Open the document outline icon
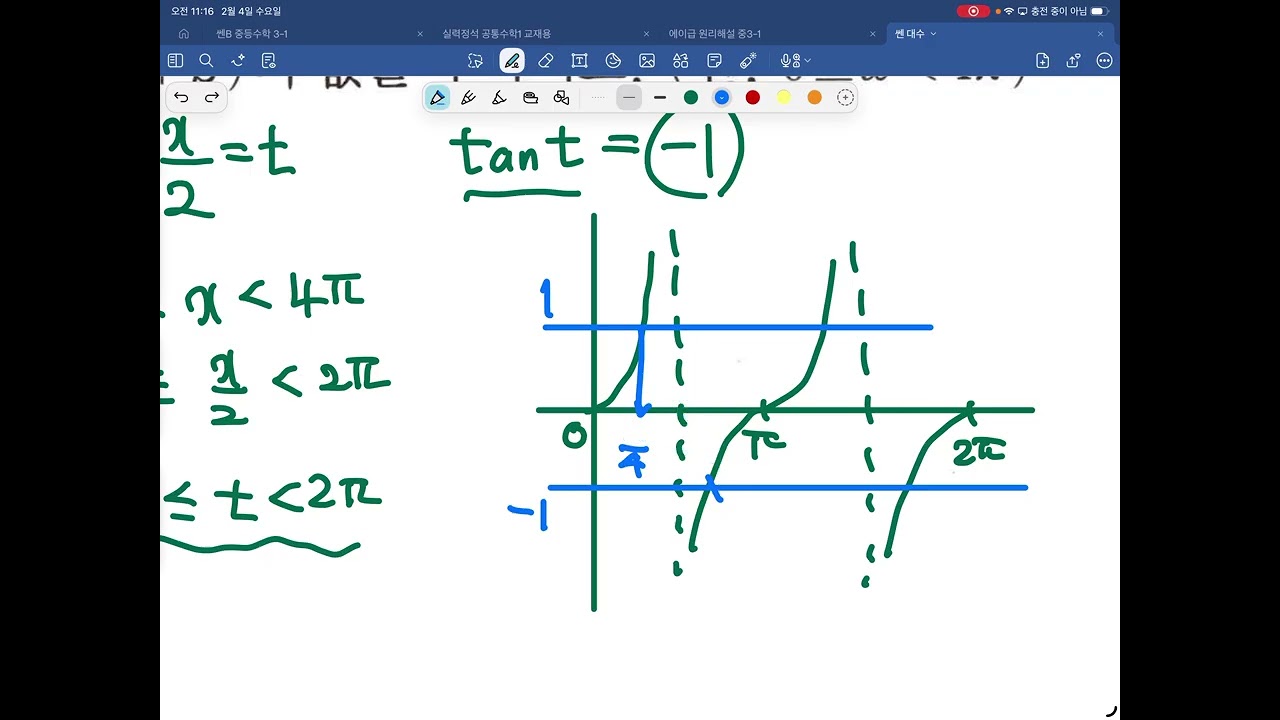The height and width of the screenshot is (720, 1280). pos(268,60)
